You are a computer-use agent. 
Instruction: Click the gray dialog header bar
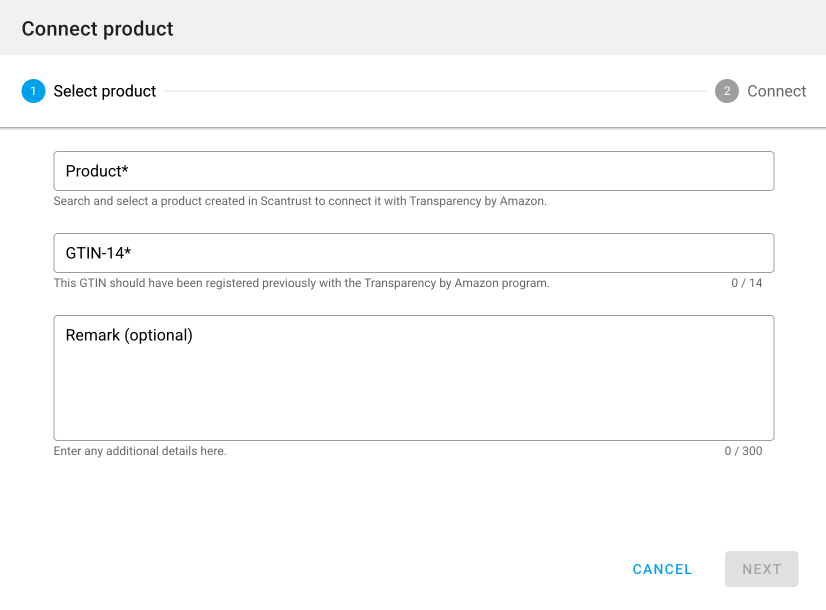[500, 28]
